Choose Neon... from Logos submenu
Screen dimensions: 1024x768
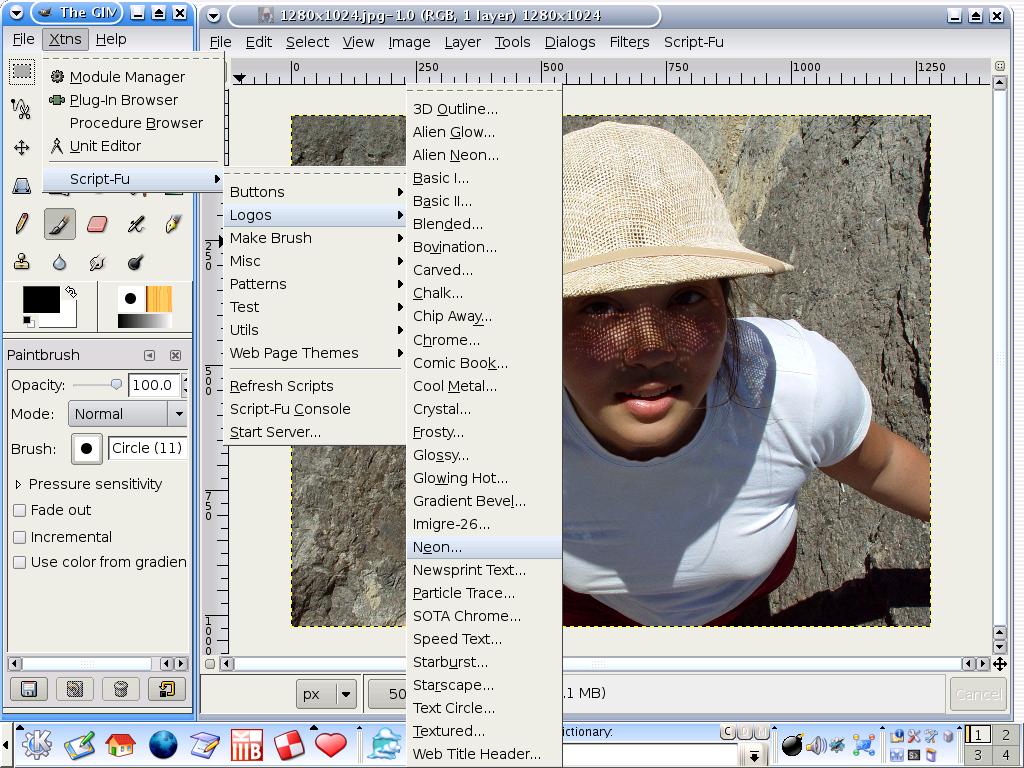tap(437, 547)
